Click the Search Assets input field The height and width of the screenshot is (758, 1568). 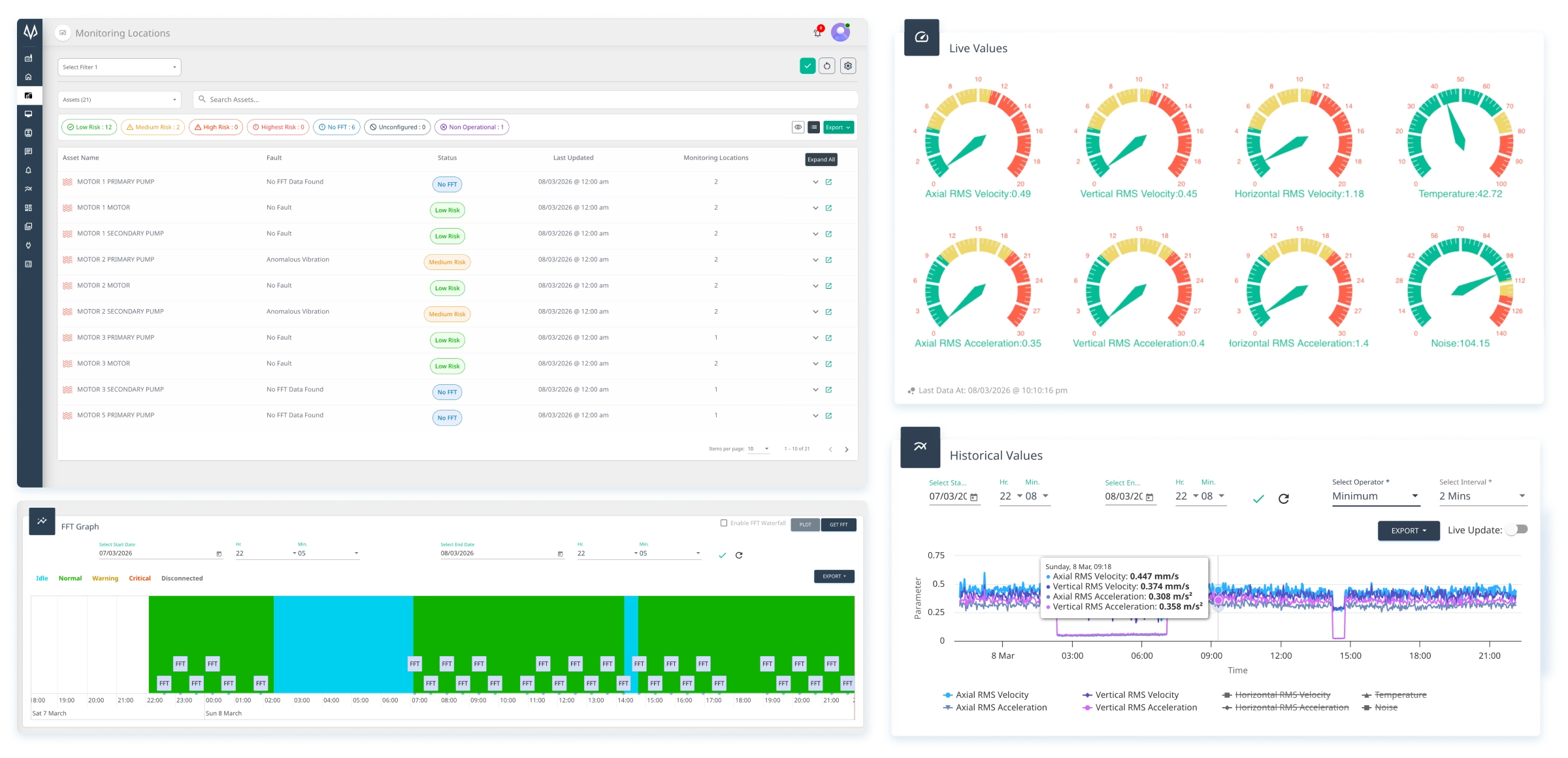click(x=523, y=100)
